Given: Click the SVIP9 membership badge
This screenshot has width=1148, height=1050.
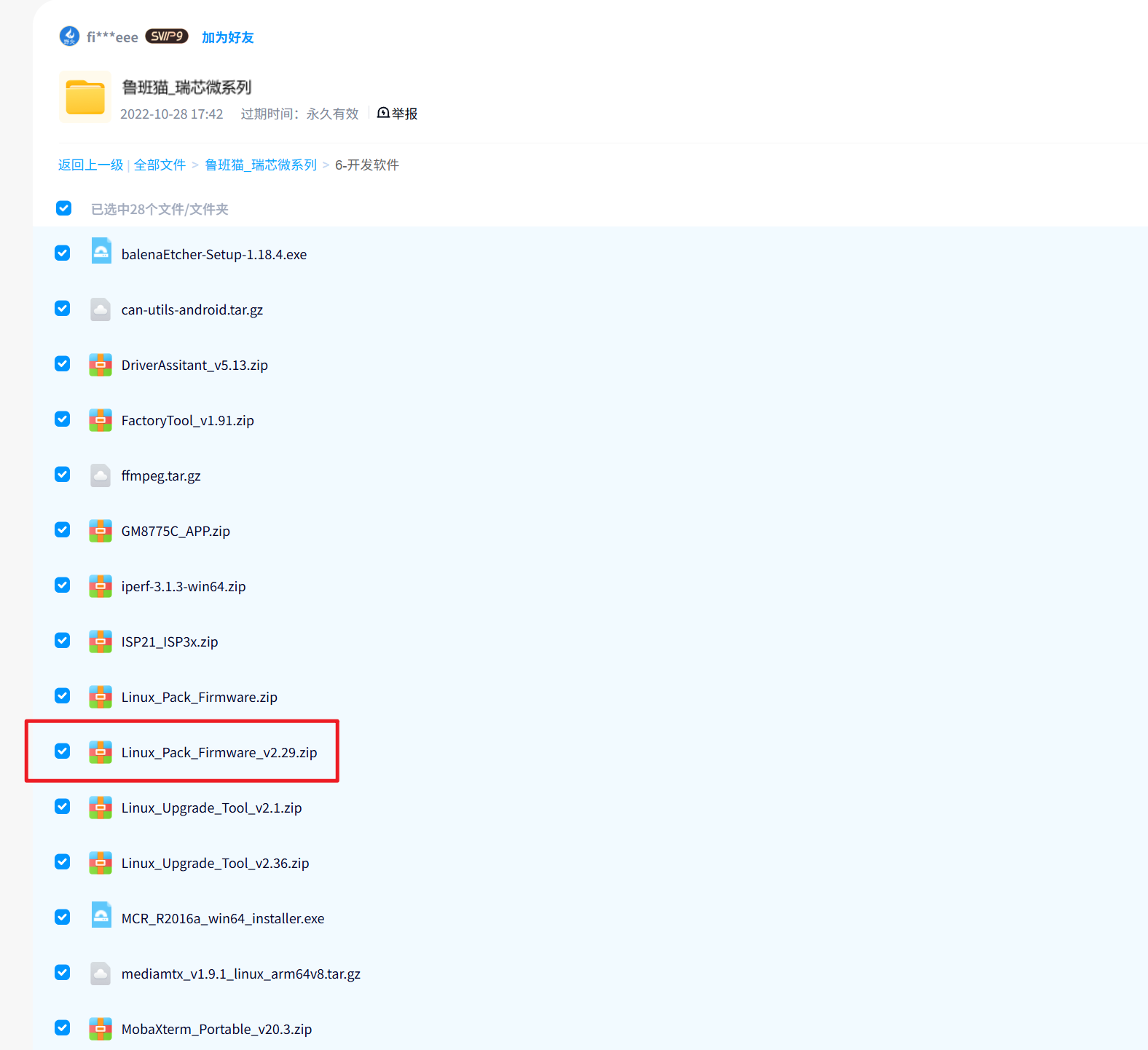Looking at the screenshot, I should 167,36.
